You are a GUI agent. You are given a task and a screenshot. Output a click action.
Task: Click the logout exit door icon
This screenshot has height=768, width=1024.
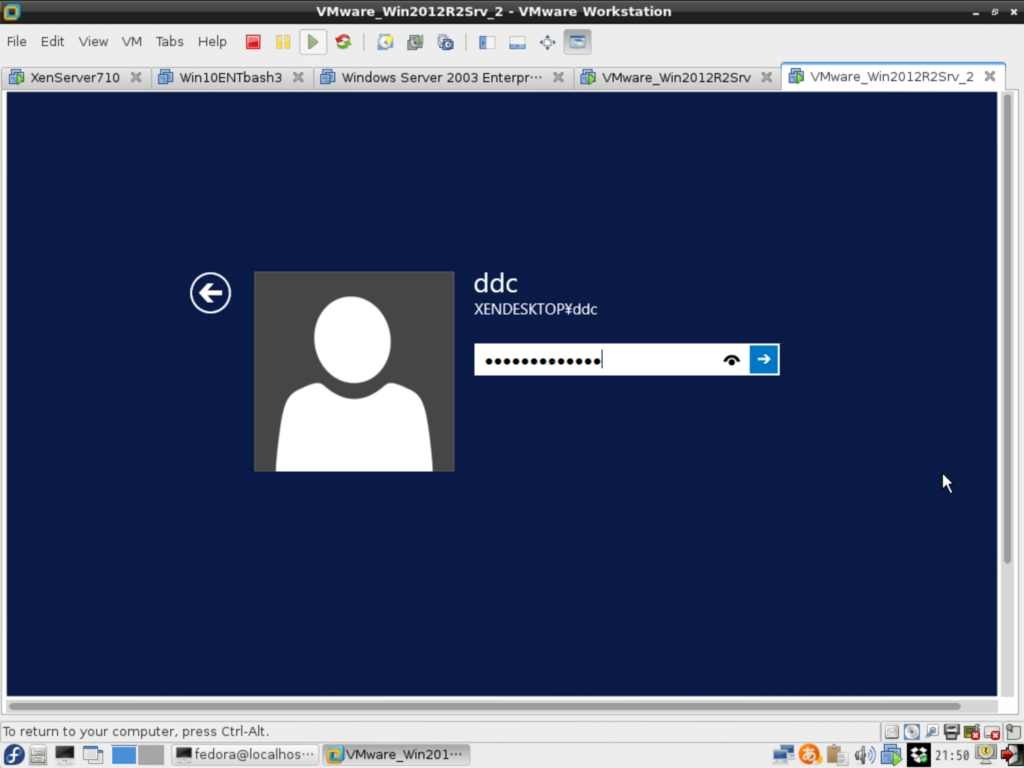coord(1011,755)
